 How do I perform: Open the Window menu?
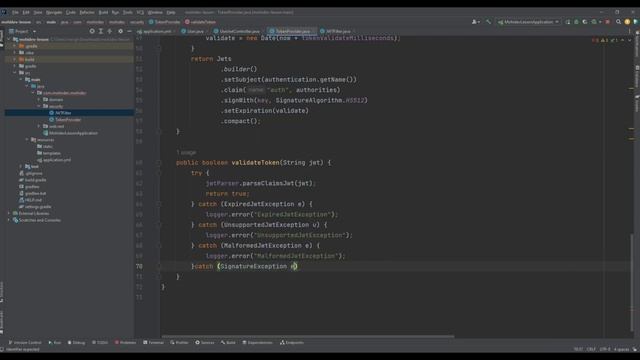point(155,12)
